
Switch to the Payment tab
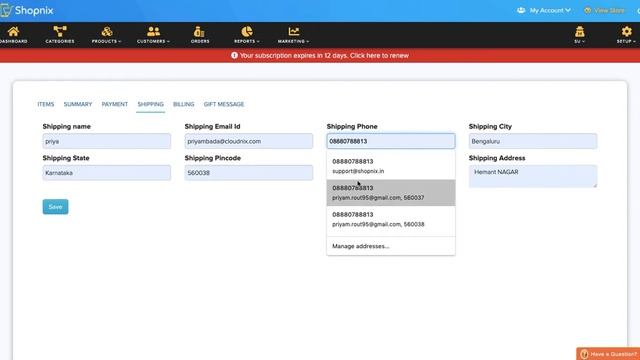pyautogui.click(x=115, y=104)
